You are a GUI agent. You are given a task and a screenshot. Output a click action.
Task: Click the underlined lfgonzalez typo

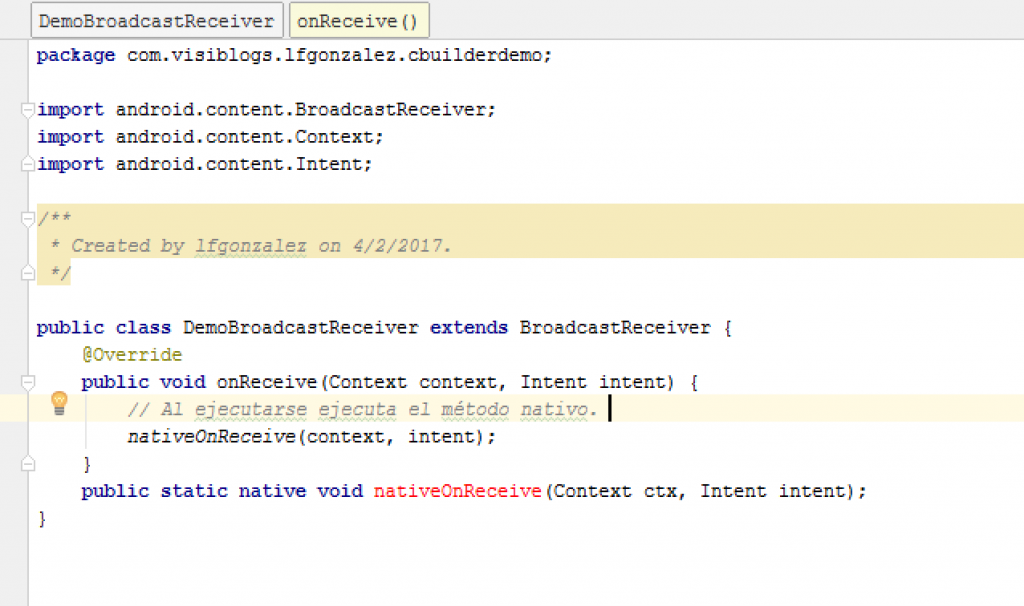point(249,245)
